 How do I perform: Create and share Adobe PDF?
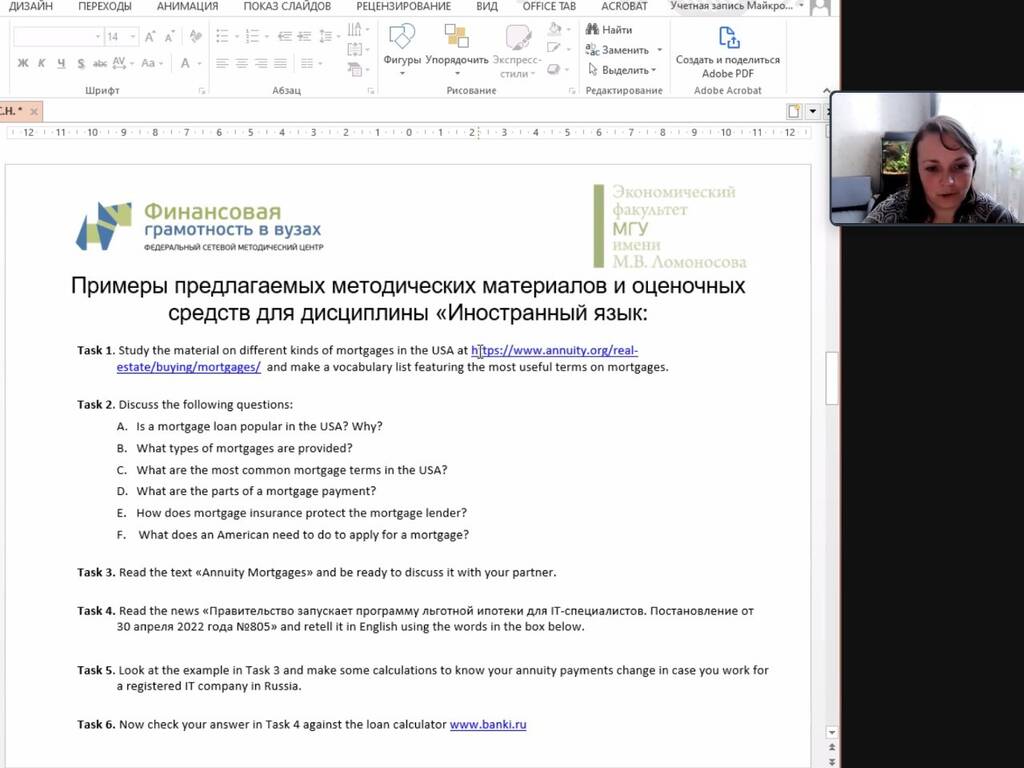(728, 52)
